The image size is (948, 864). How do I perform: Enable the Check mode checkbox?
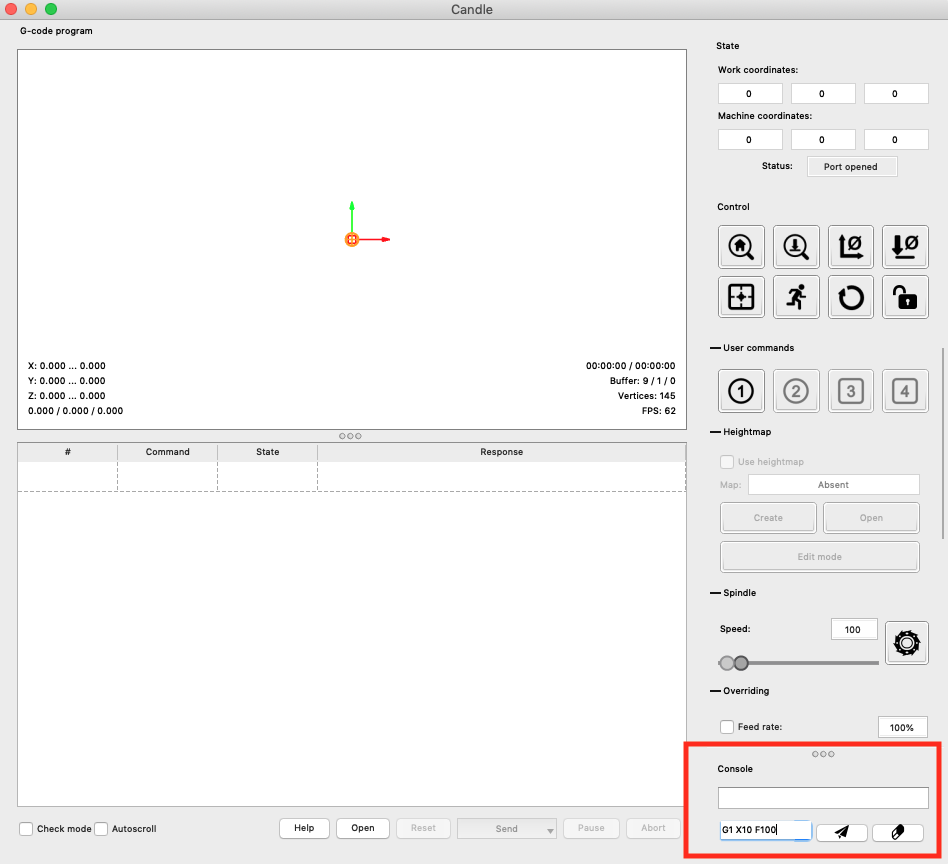(27, 828)
